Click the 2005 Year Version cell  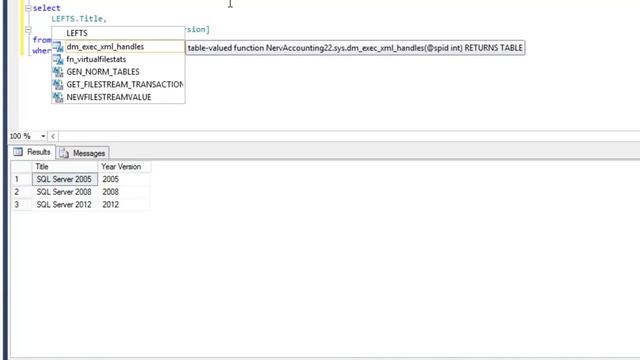124,179
